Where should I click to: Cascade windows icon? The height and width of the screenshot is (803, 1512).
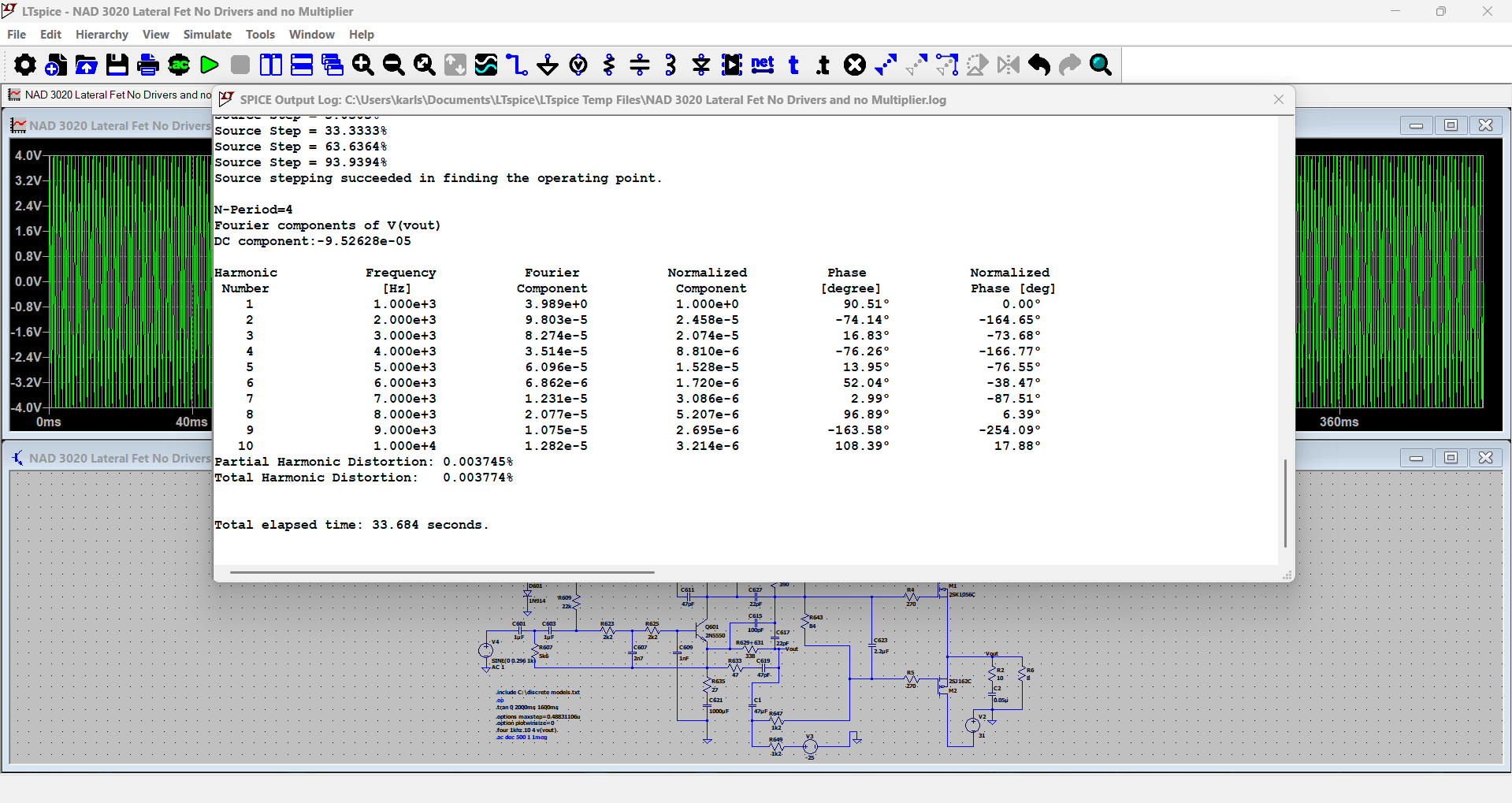point(332,65)
